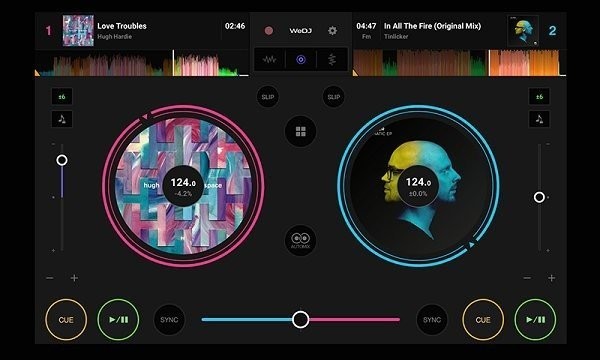Open the pads grid icon in center

(x=301, y=132)
